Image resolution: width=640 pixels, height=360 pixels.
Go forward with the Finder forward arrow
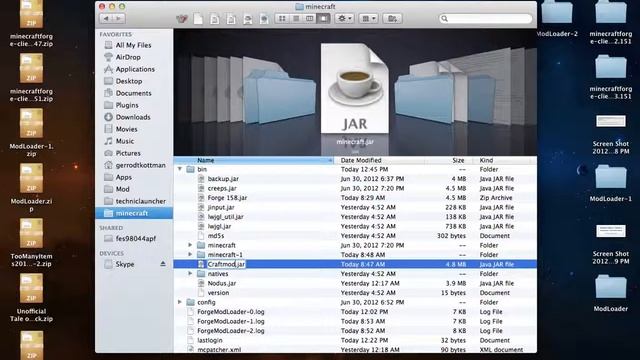pos(119,18)
